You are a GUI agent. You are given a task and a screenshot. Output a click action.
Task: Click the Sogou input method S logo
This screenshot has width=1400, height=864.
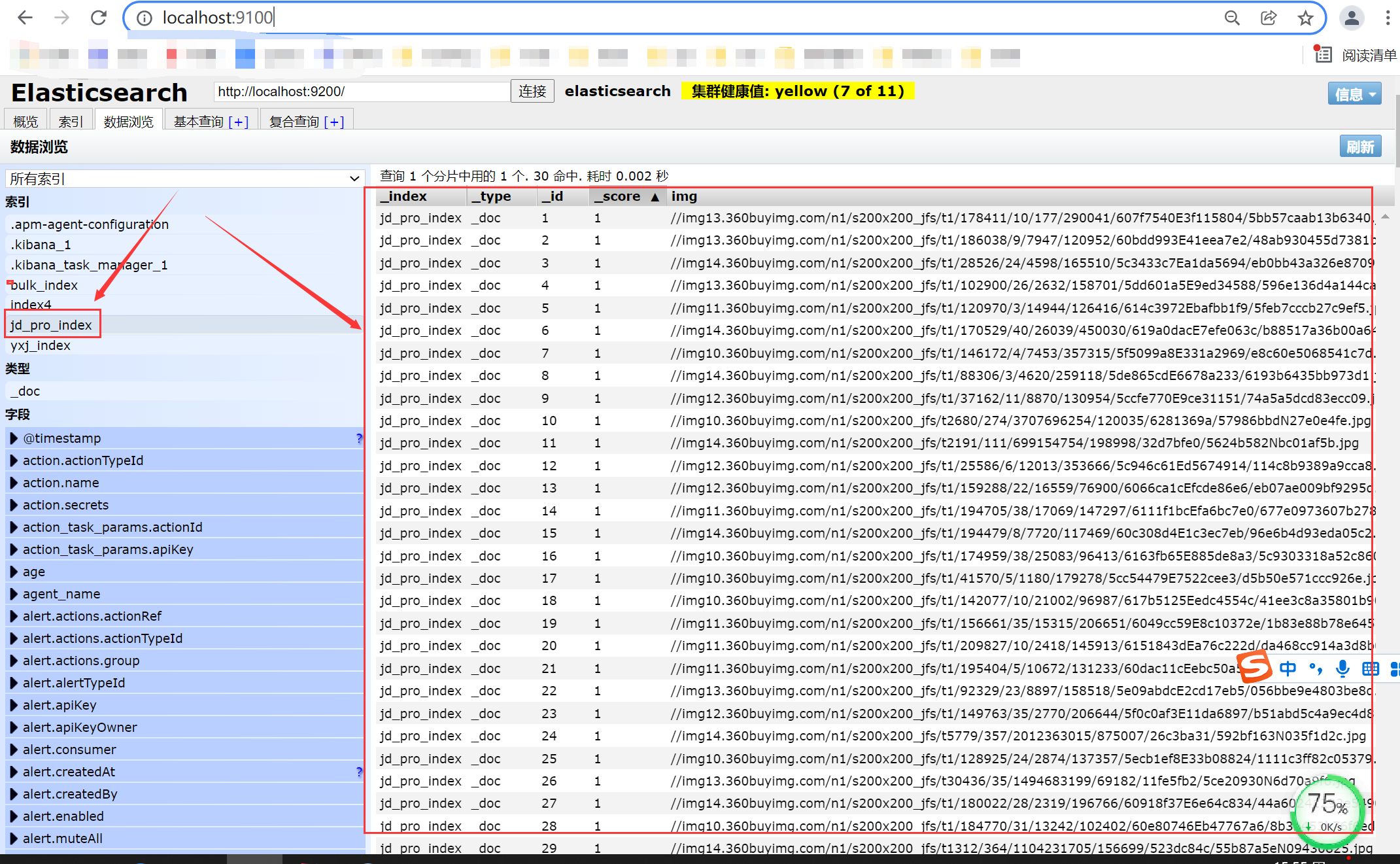tap(1255, 667)
